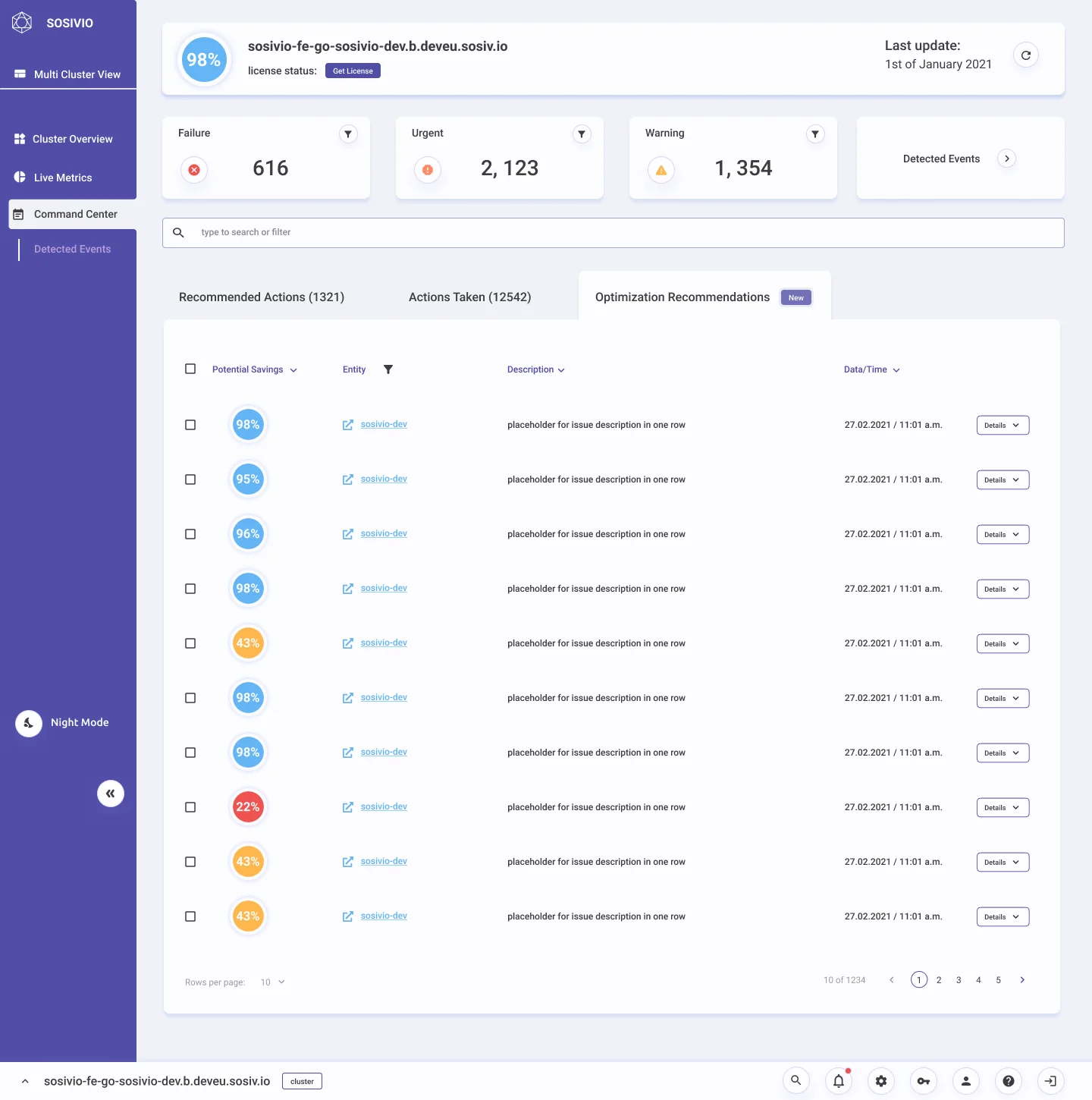Click the Entity column filter funnel
The height and width of the screenshot is (1100, 1092).
(x=388, y=369)
